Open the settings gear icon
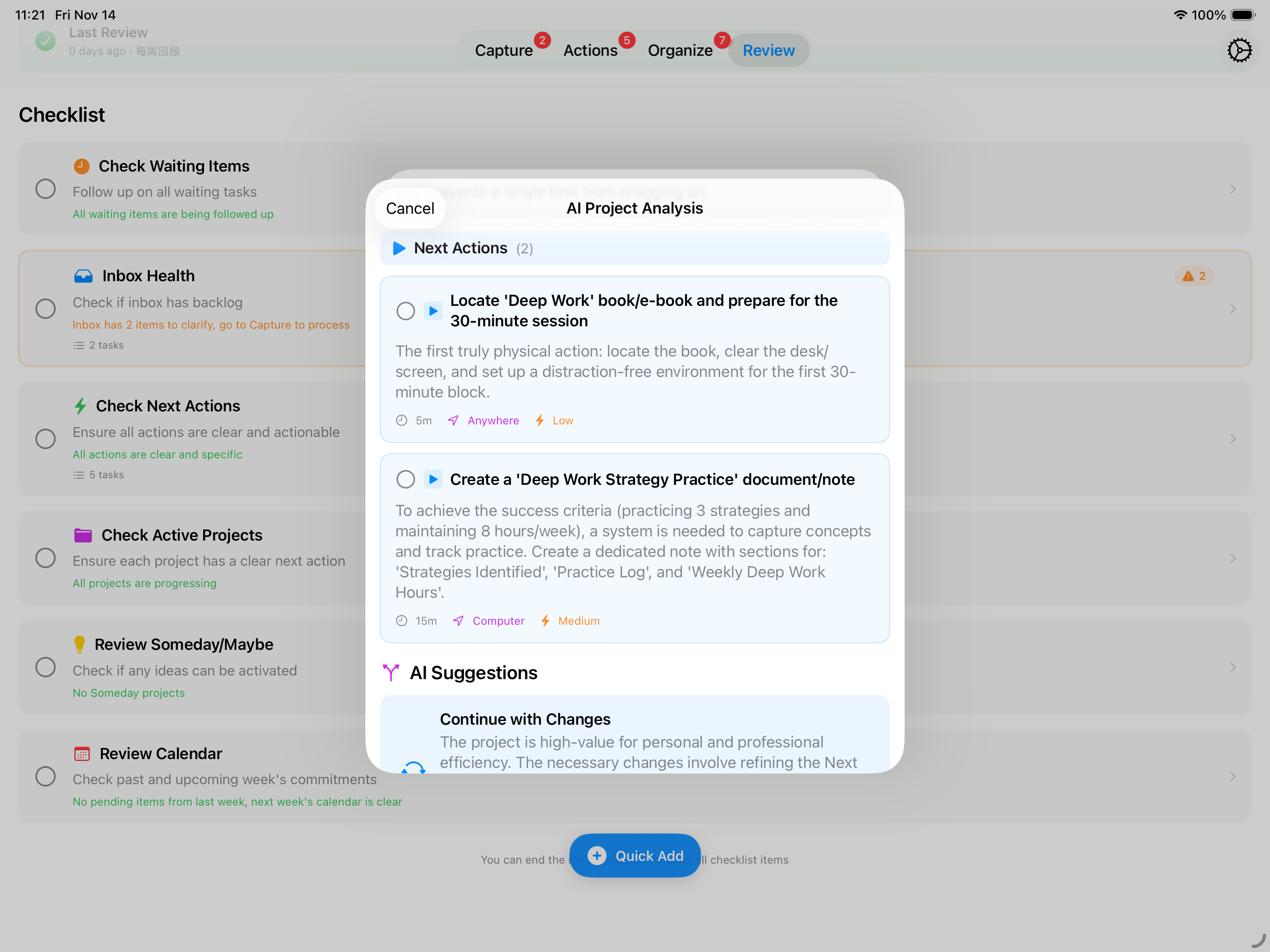The image size is (1270, 952). 1240,50
